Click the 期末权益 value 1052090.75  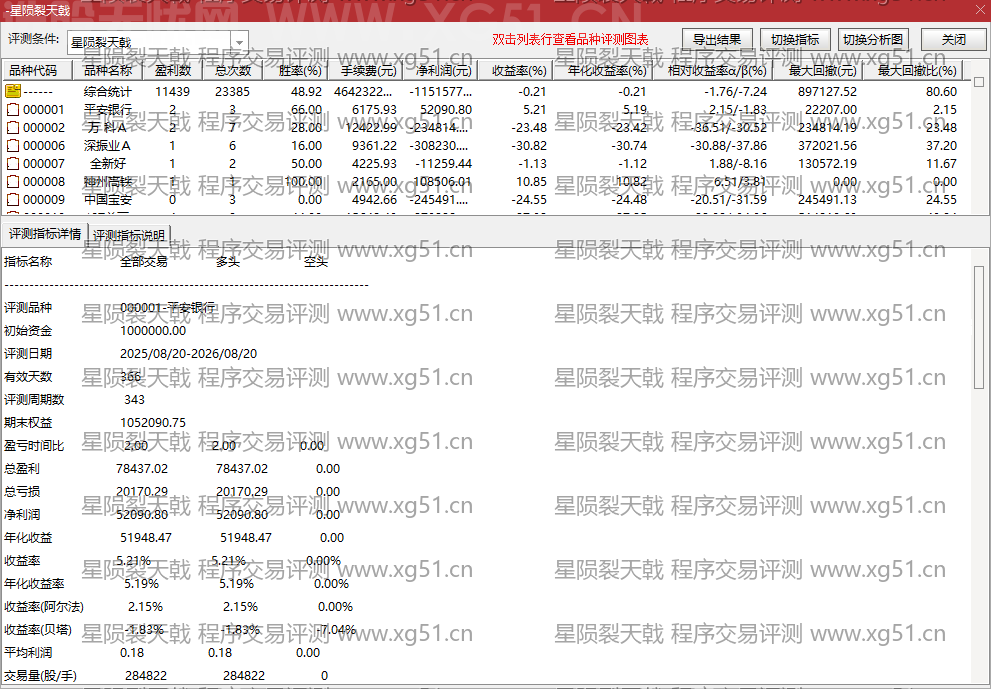tap(153, 423)
